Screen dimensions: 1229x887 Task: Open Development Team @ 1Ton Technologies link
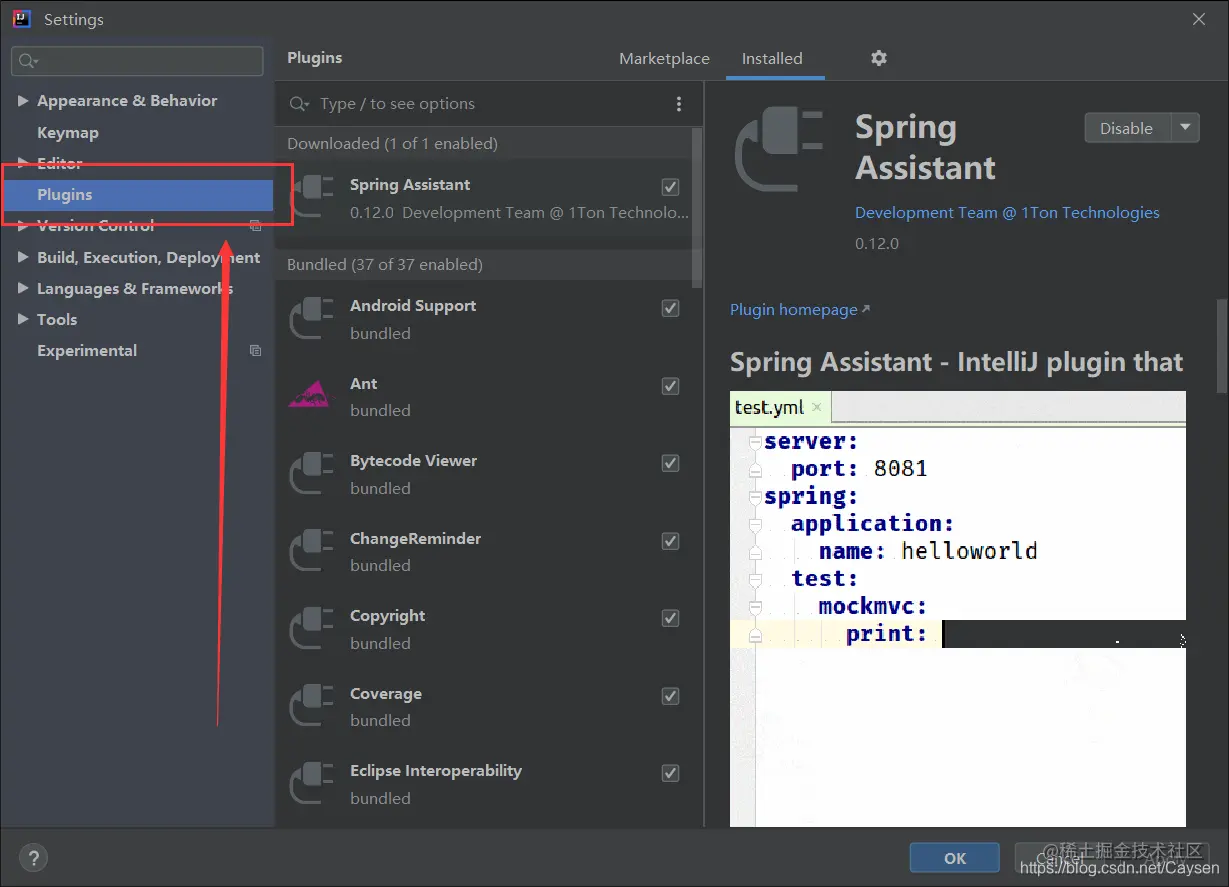(x=1007, y=213)
